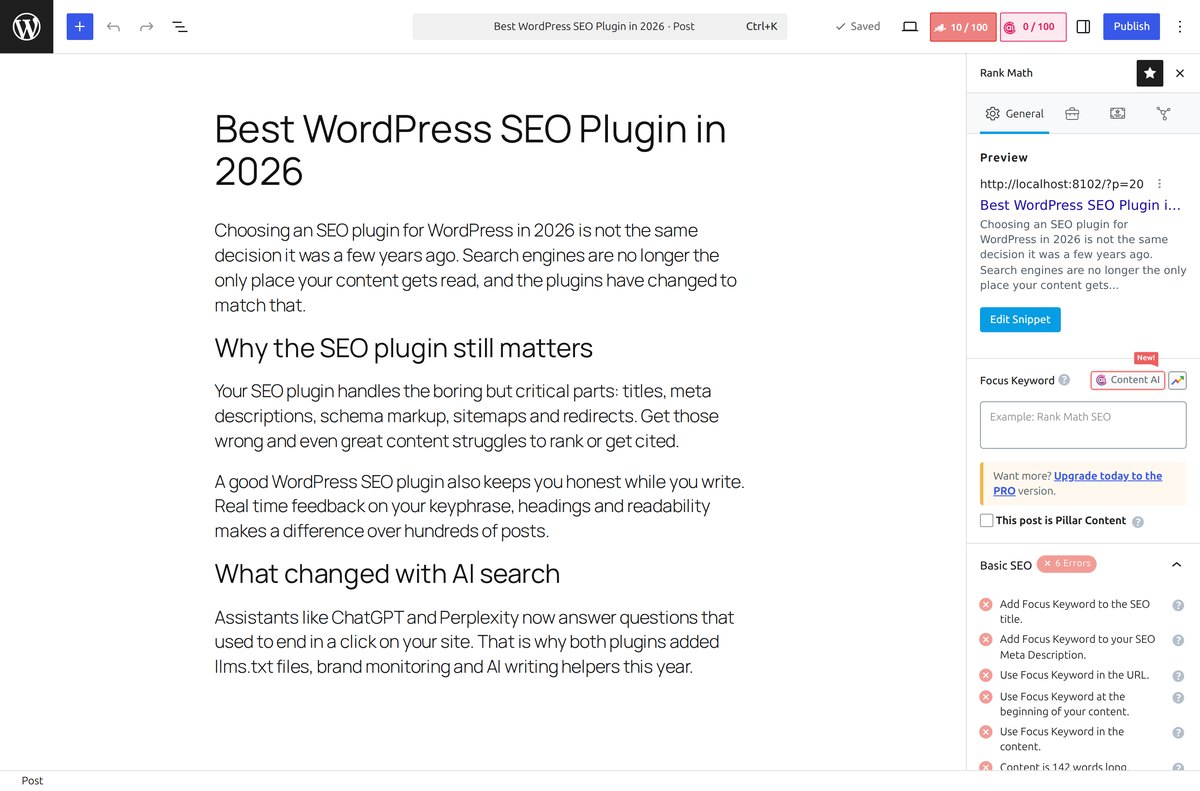Image resolution: width=1200 pixels, height=791 pixels.
Task: Open help icon next to Pillar Content
Action: (1138, 522)
